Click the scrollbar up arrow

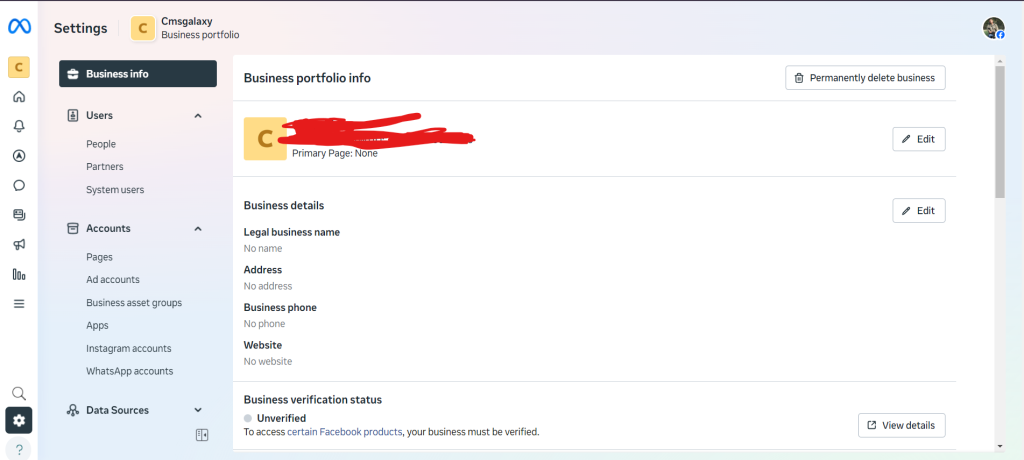tap(1000, 60)
